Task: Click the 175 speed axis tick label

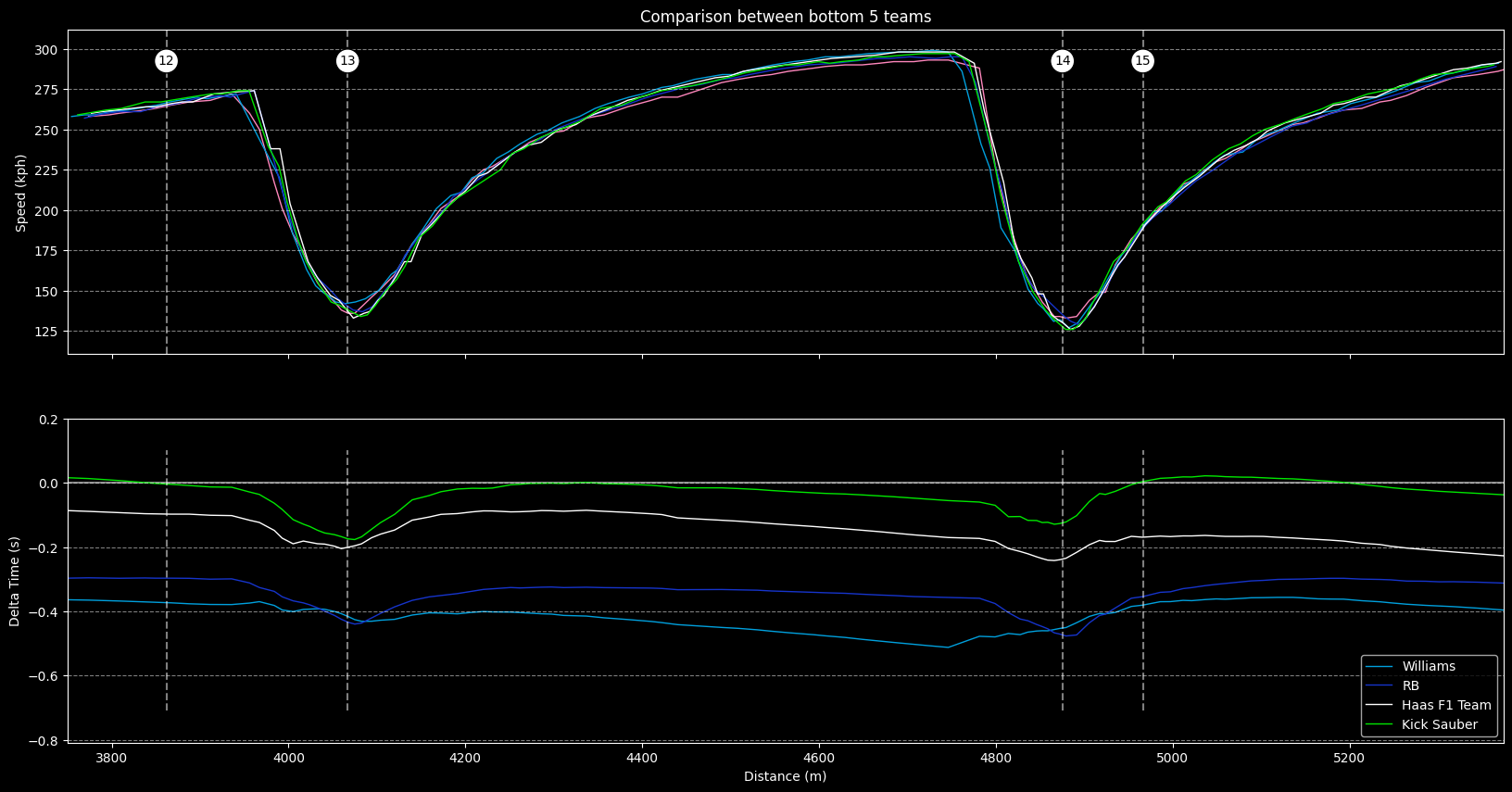Action: 47,251
